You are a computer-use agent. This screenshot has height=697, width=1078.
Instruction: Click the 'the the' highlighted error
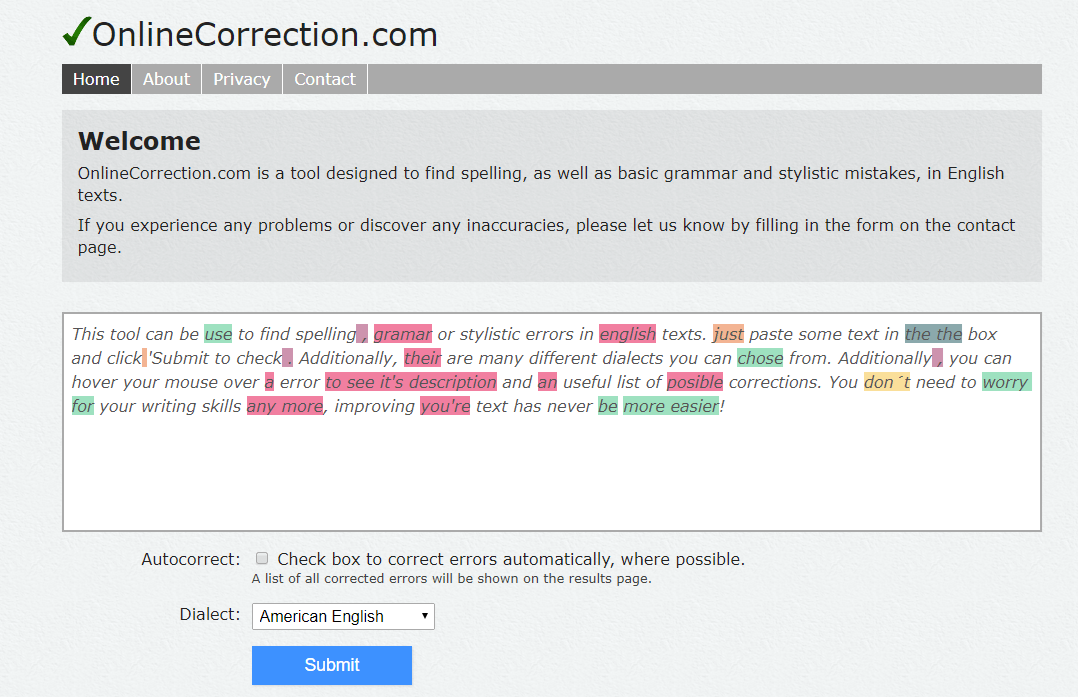[x=931, y=333]
